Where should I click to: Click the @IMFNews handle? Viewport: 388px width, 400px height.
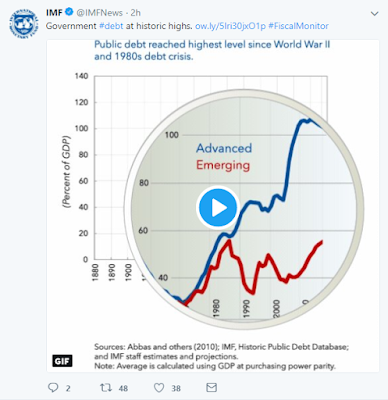point(100,13)
